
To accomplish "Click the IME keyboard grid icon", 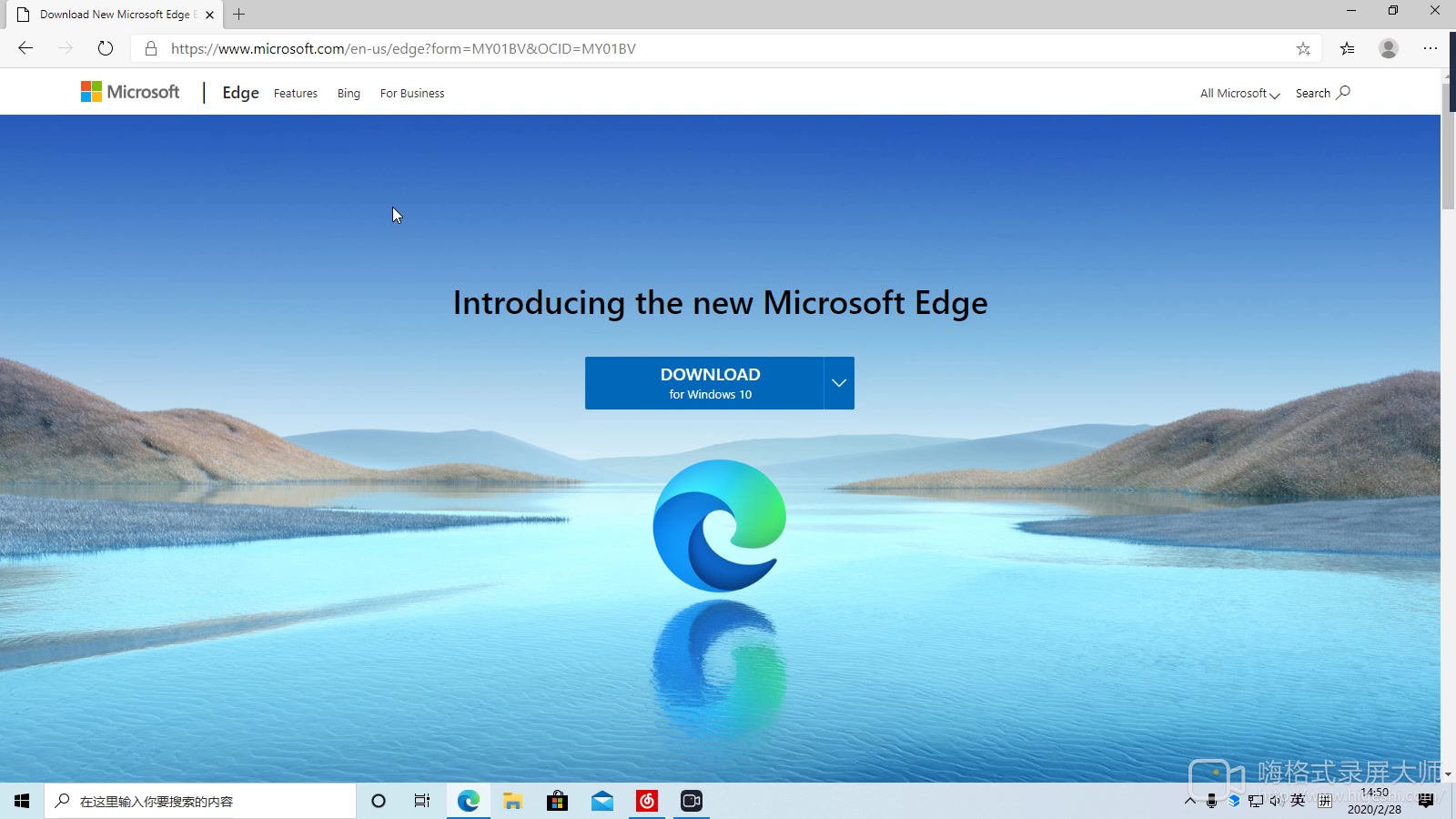I will pos(1325,801).
